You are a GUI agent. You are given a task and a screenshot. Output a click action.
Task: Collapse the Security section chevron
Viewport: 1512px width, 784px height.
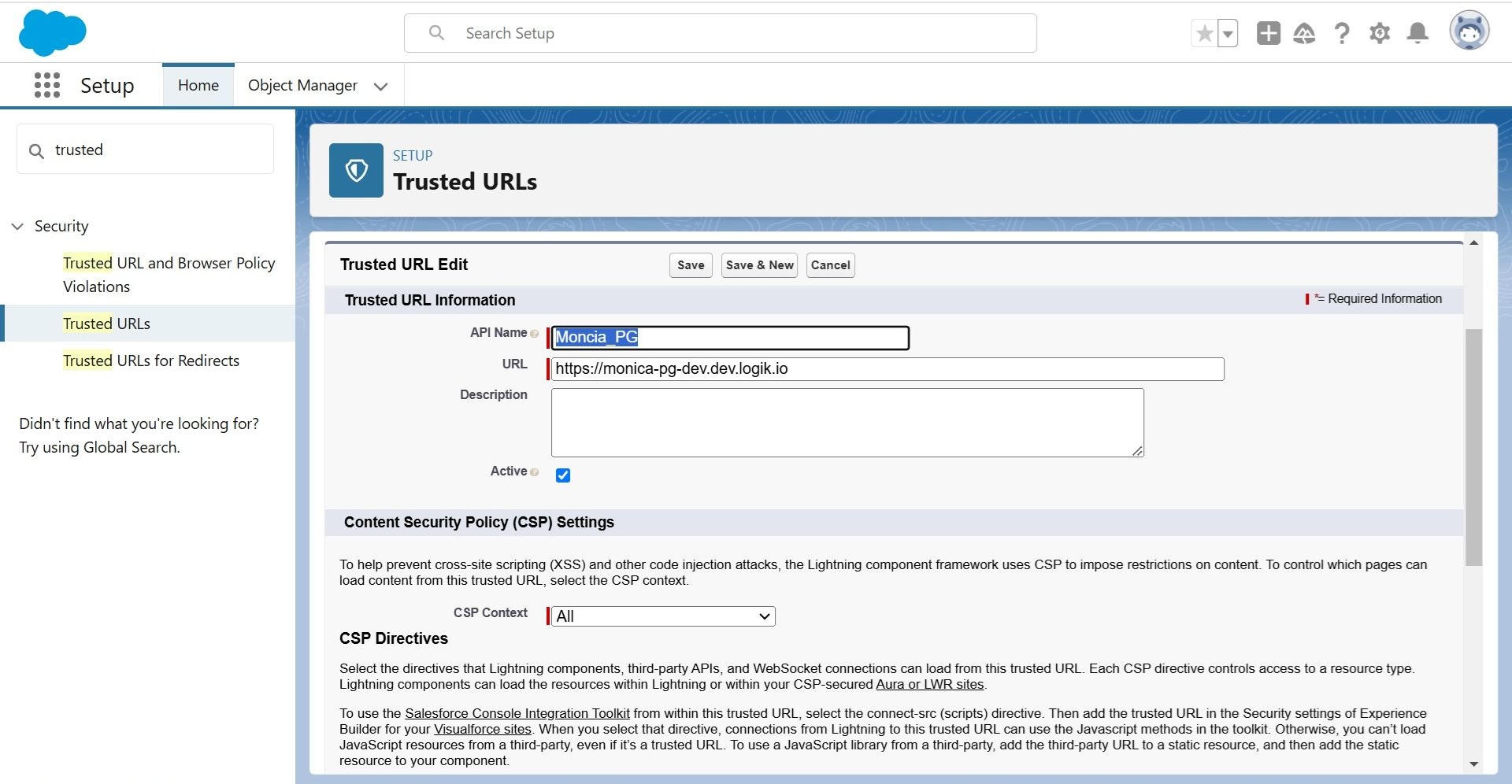pos(17,227)
